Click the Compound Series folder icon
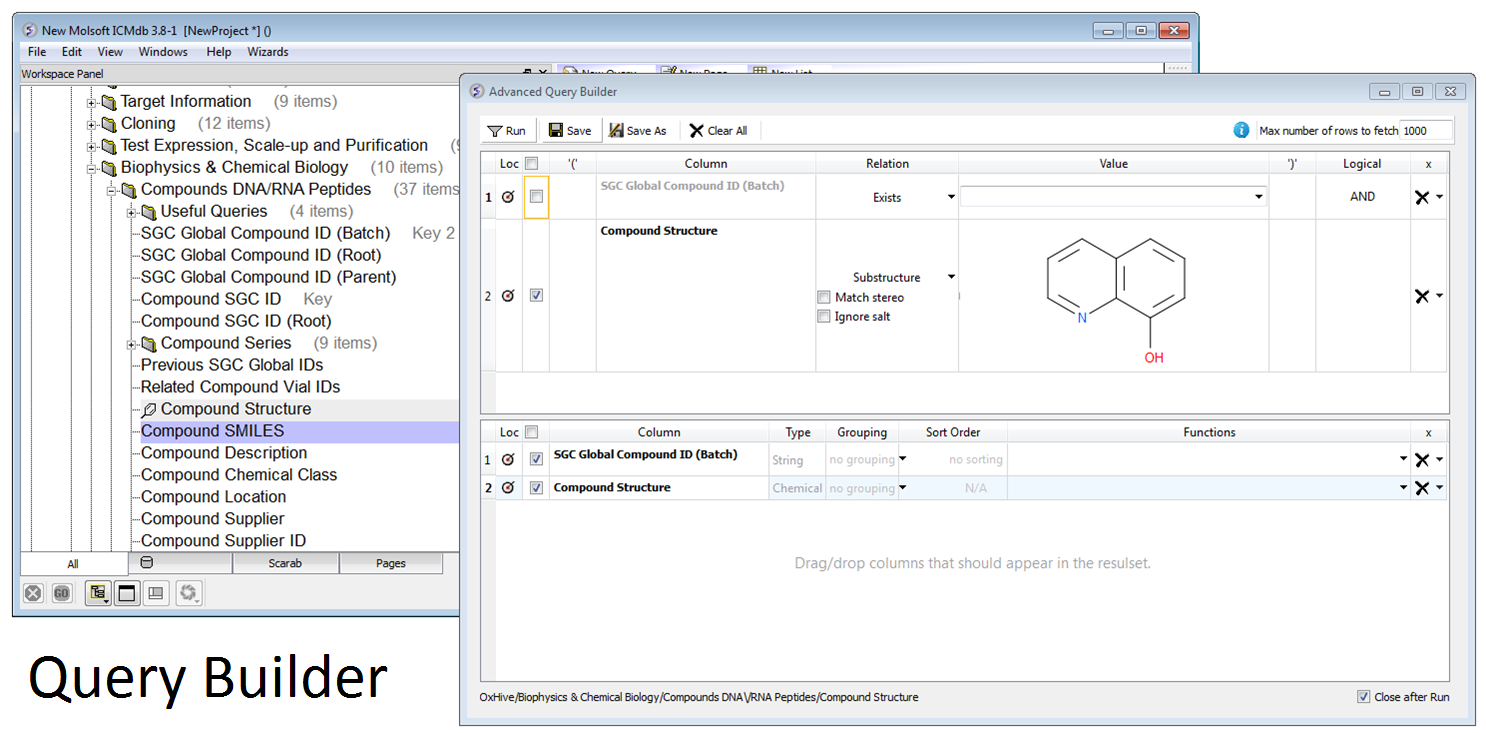This screenshot has width=1486, height=733. click(x=148, y=343)
